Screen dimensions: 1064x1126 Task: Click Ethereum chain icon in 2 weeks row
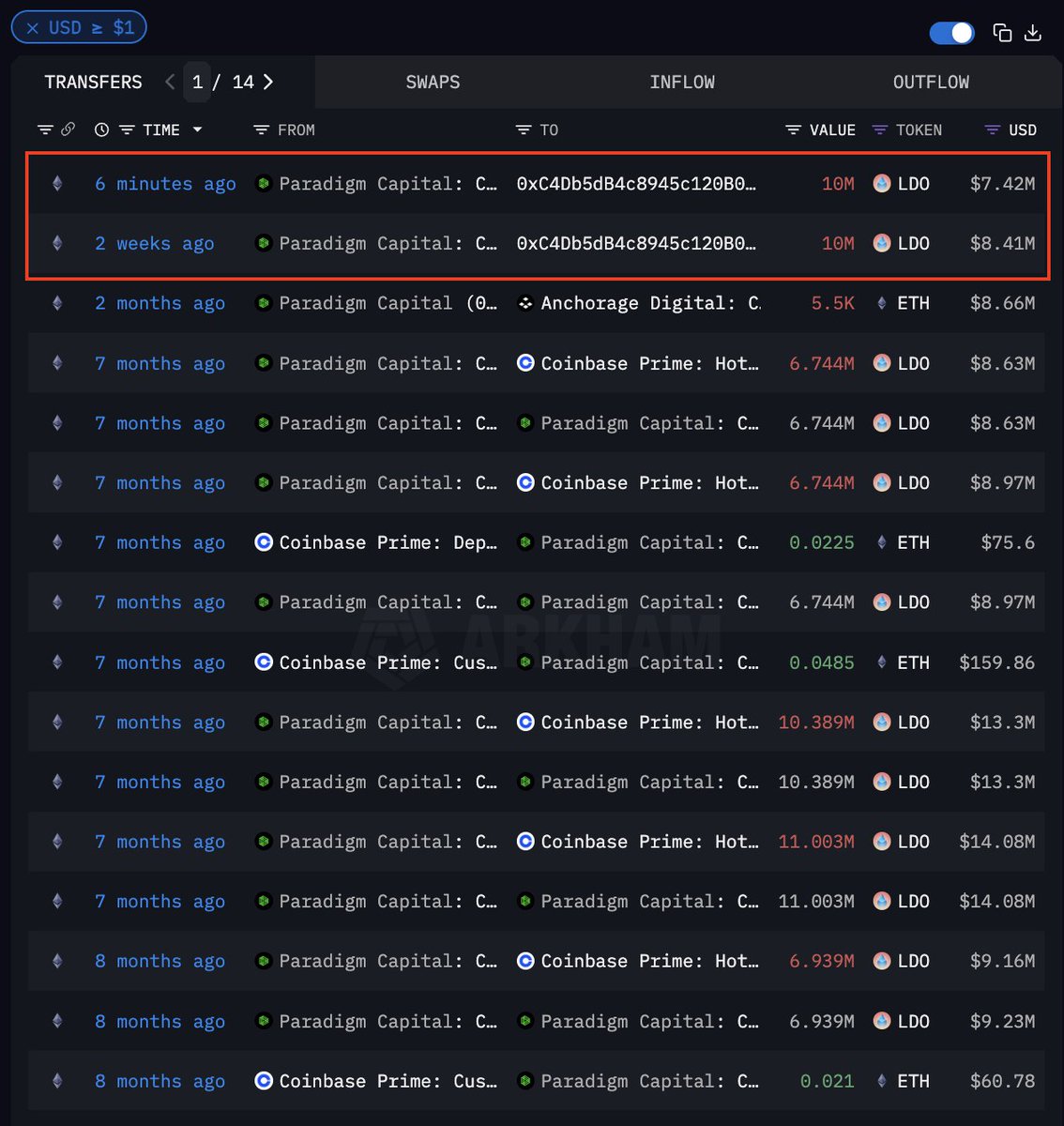click(57, 244)
